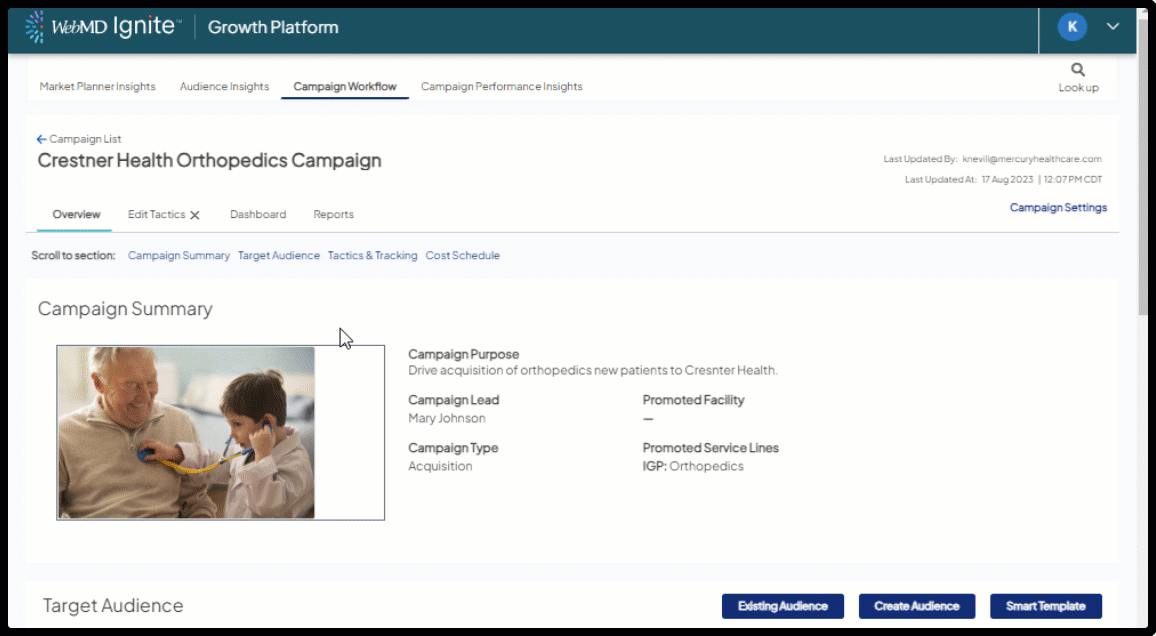1156x636 pixels.
Task: Open Campaign Performance Insights tab
Action: point(501,87)
